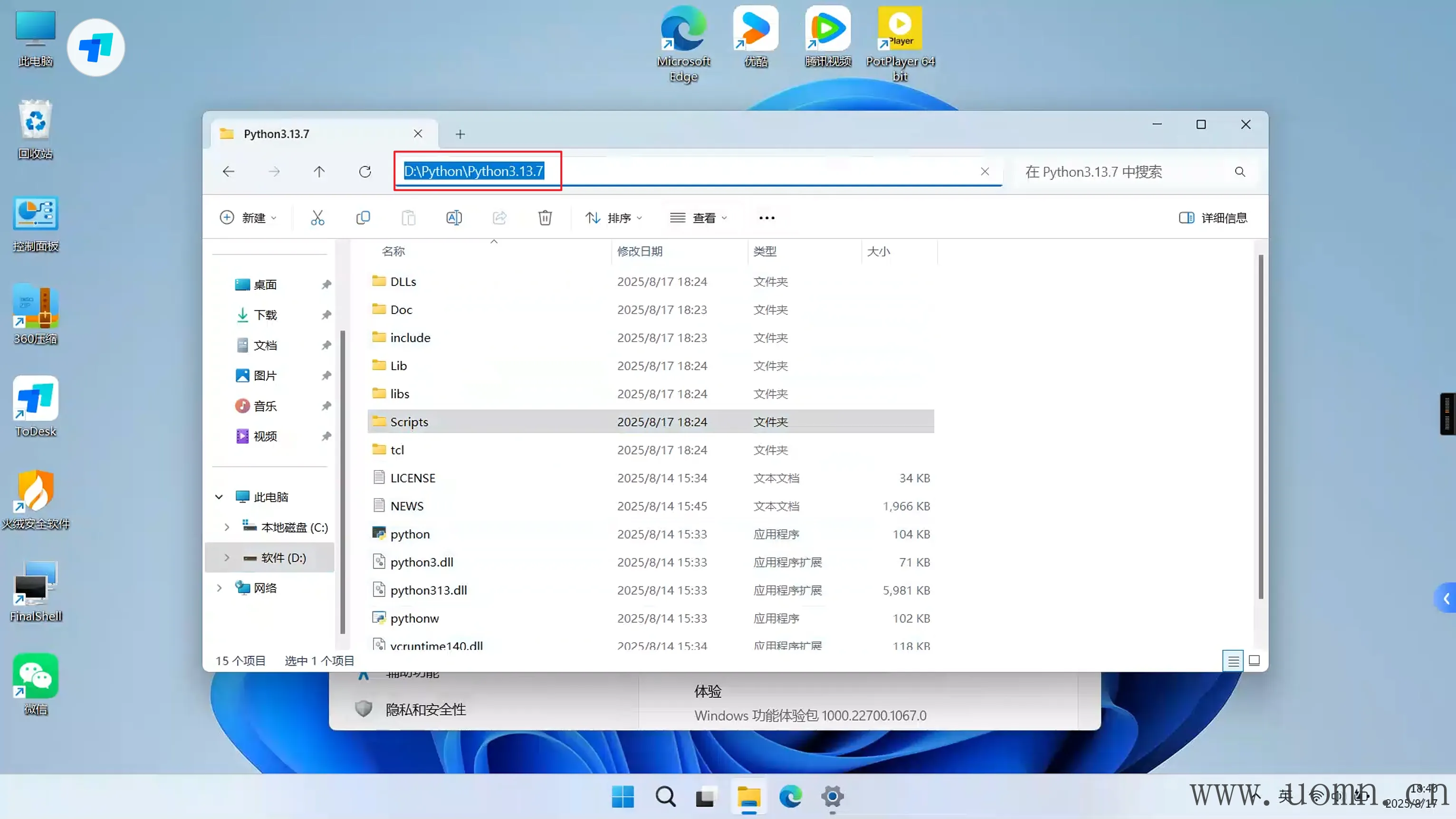
Task: Click the Cut scissors icon
Action: coord(317,218)
